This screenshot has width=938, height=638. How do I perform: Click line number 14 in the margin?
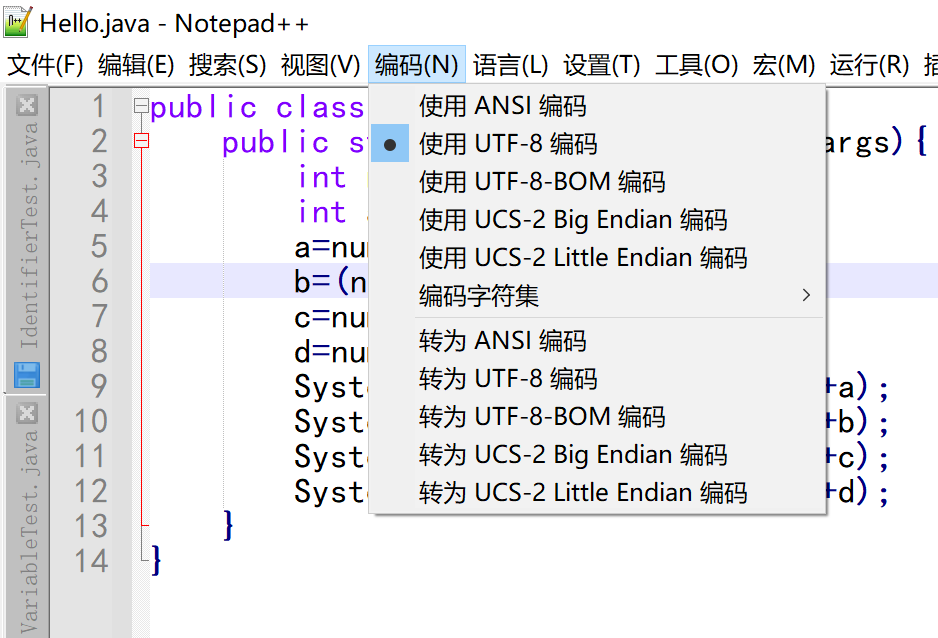91,561
